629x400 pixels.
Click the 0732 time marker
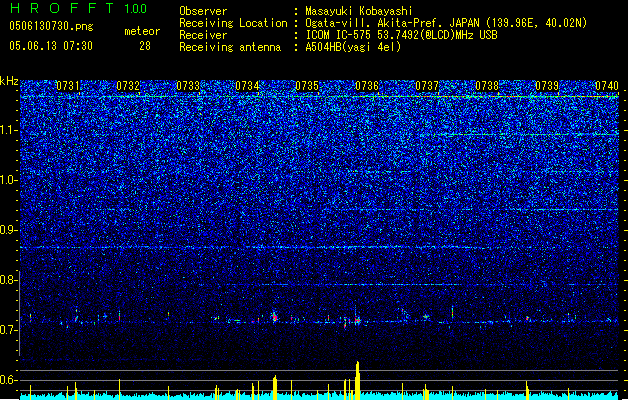[128, 86]
